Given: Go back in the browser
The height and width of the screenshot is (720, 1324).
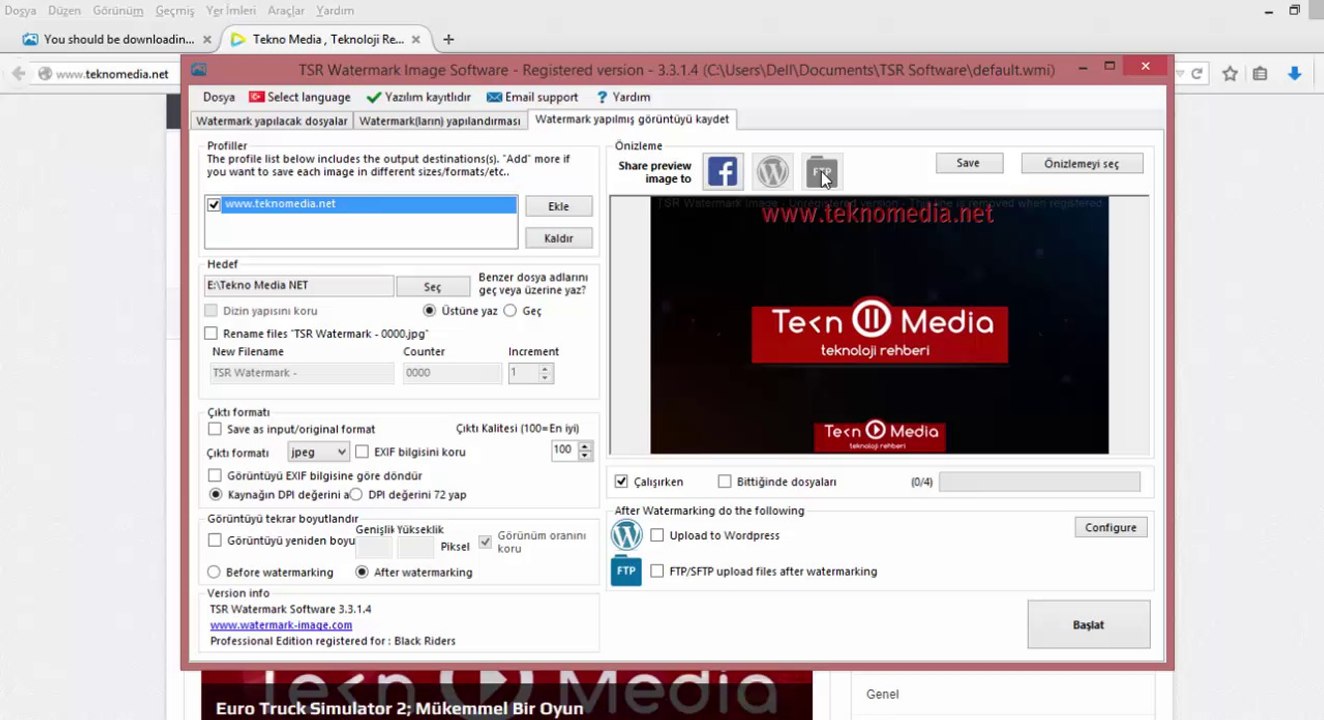Looking at the screenshot, I should pos(18,73).
